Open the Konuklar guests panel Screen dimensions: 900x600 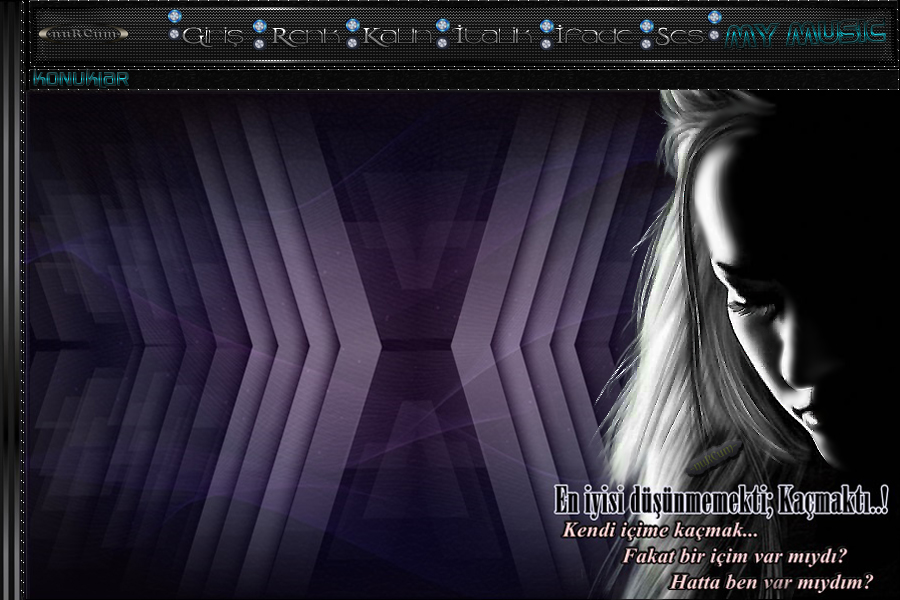coord(80,78)
